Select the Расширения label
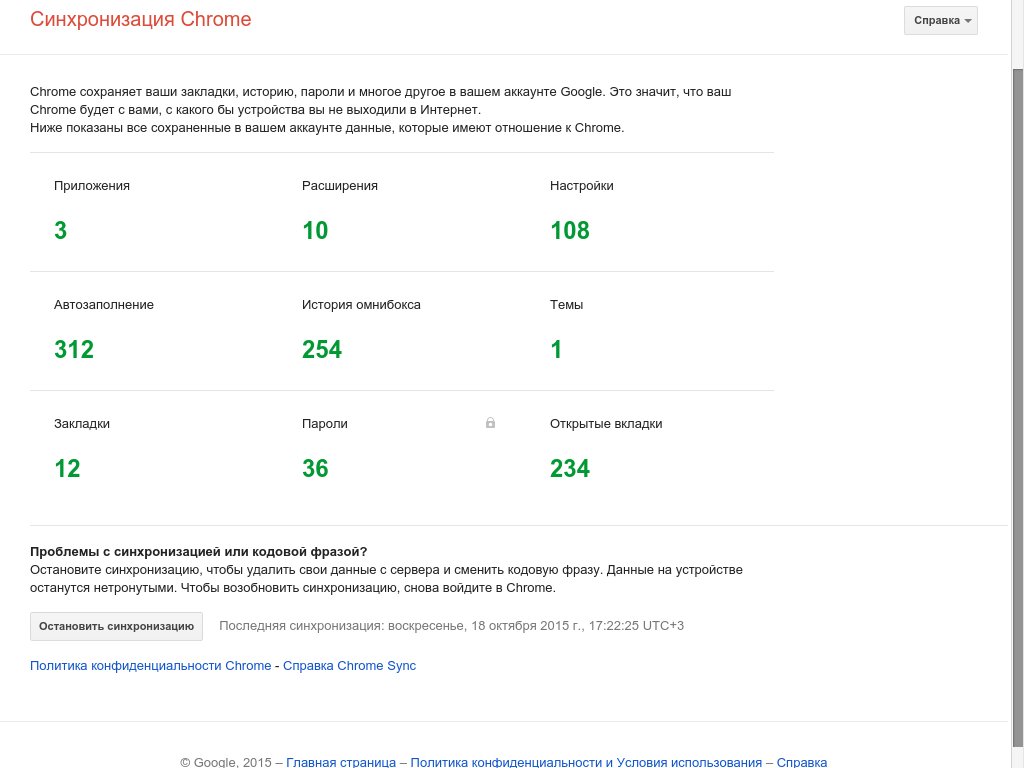 point(340,185)
